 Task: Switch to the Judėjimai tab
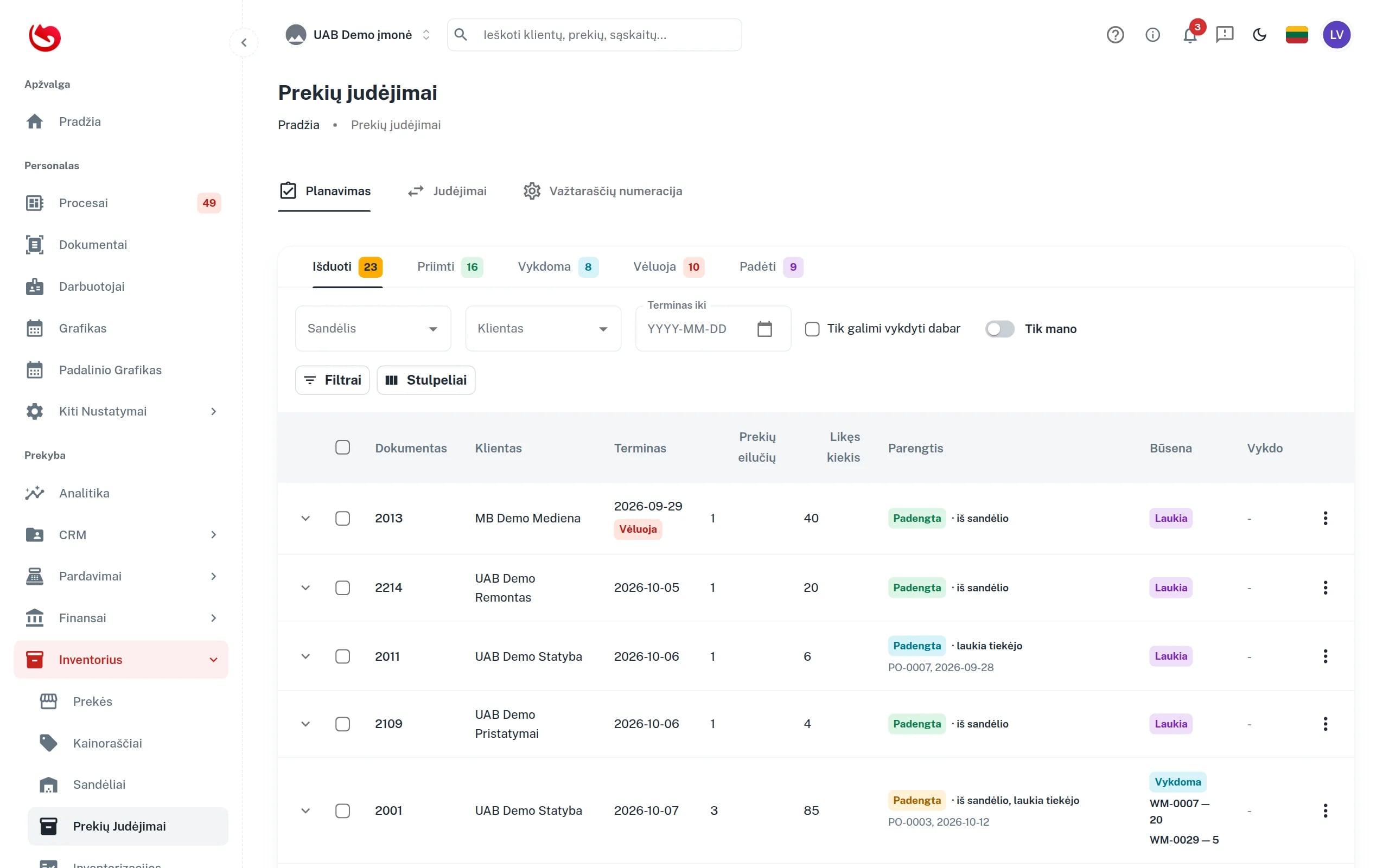tap(447, 191)
